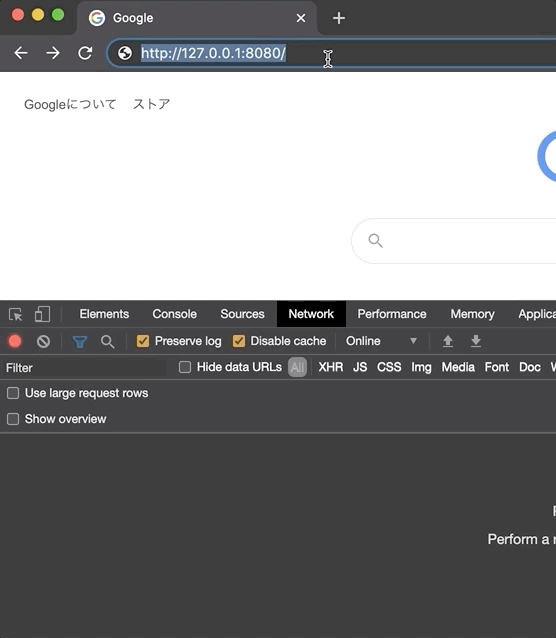Open the Application tab
This screenshot has width=556, height=638.
click(x=536, y=314)
